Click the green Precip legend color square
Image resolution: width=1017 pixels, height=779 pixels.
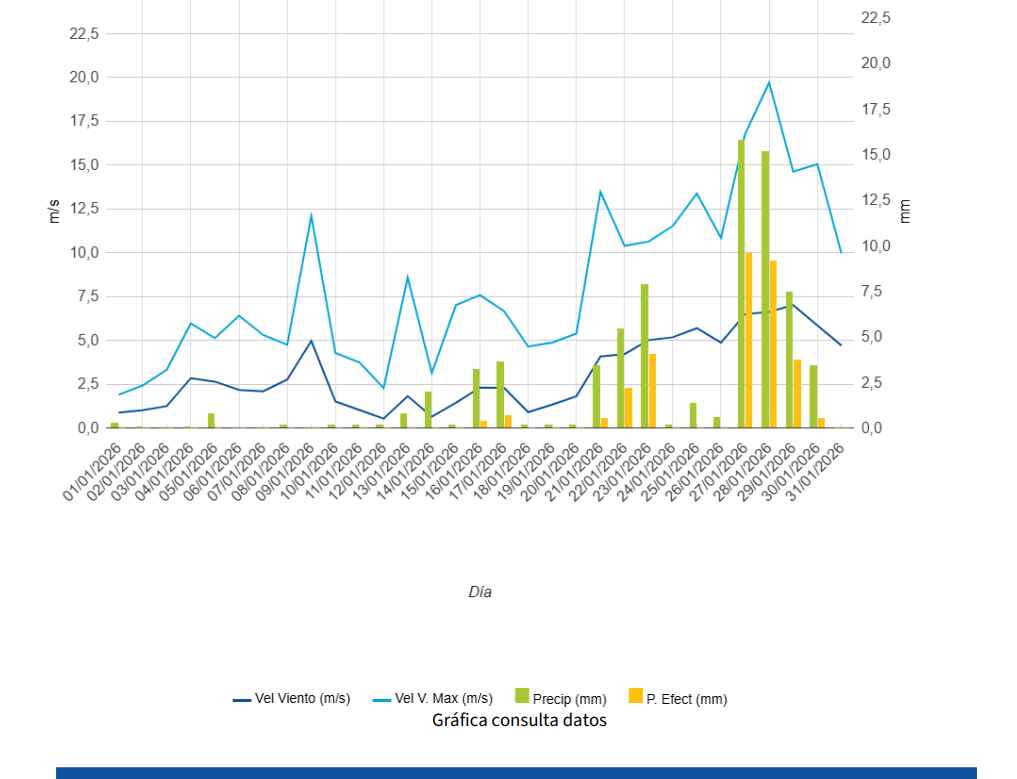coord(521,697)
